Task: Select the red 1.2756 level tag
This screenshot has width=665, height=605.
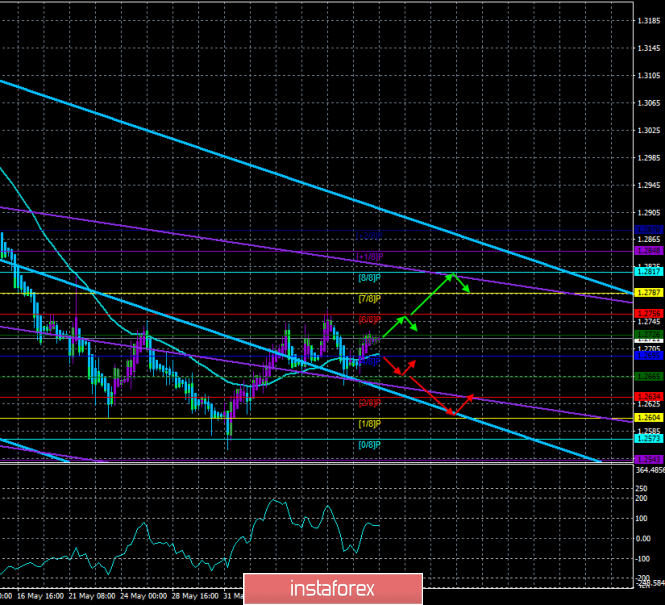Action: [648, 314]
